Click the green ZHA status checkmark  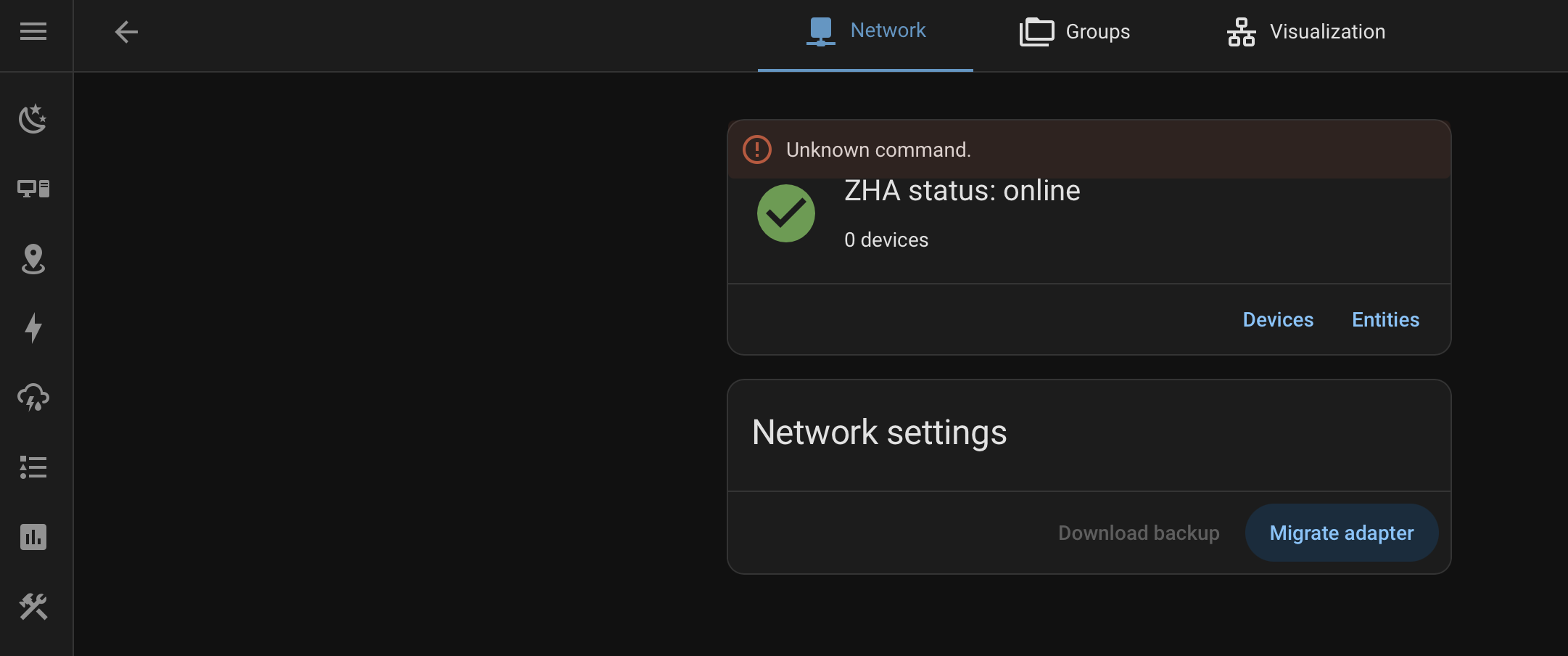(x=786, y=213)
